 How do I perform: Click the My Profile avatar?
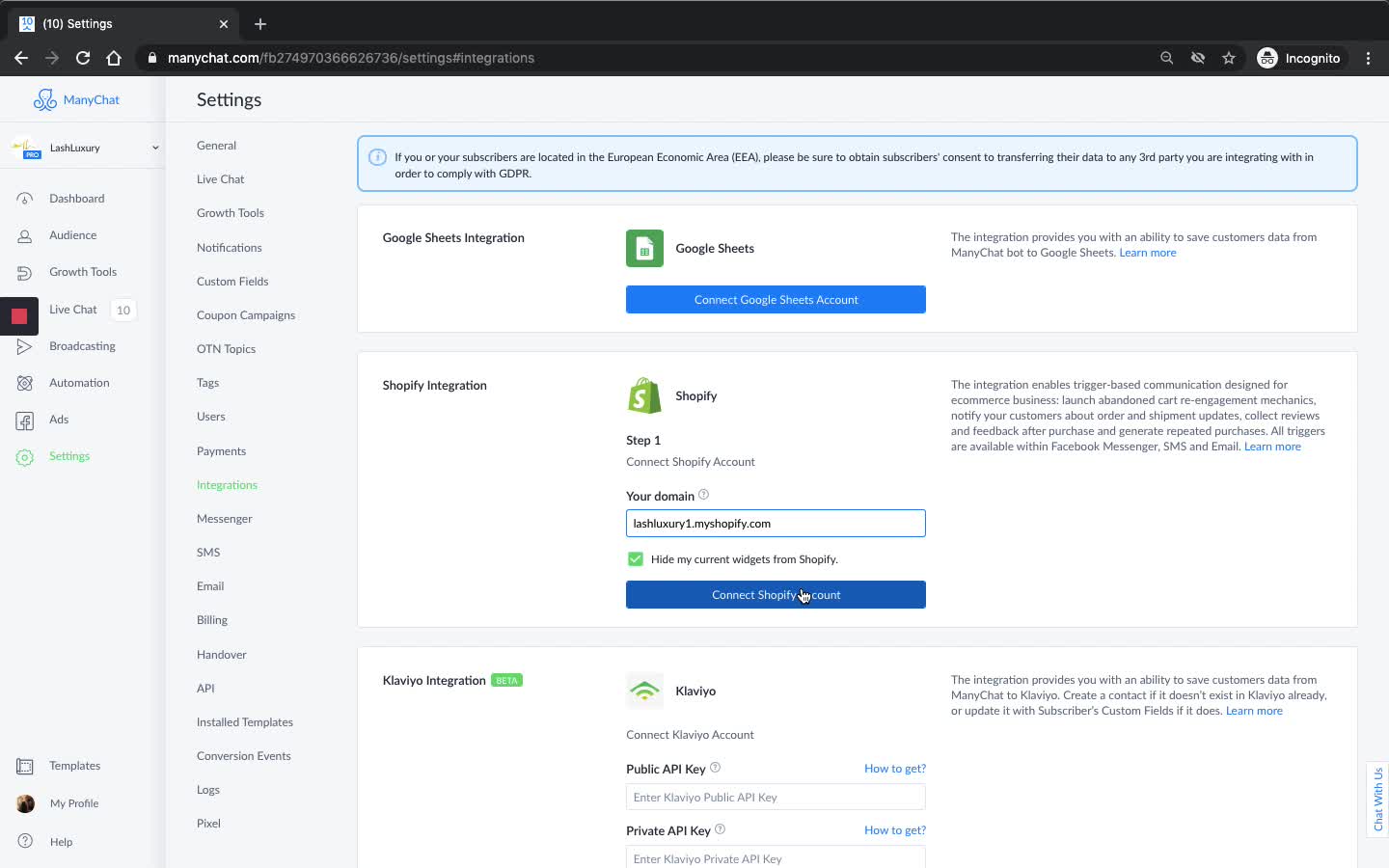25,803
